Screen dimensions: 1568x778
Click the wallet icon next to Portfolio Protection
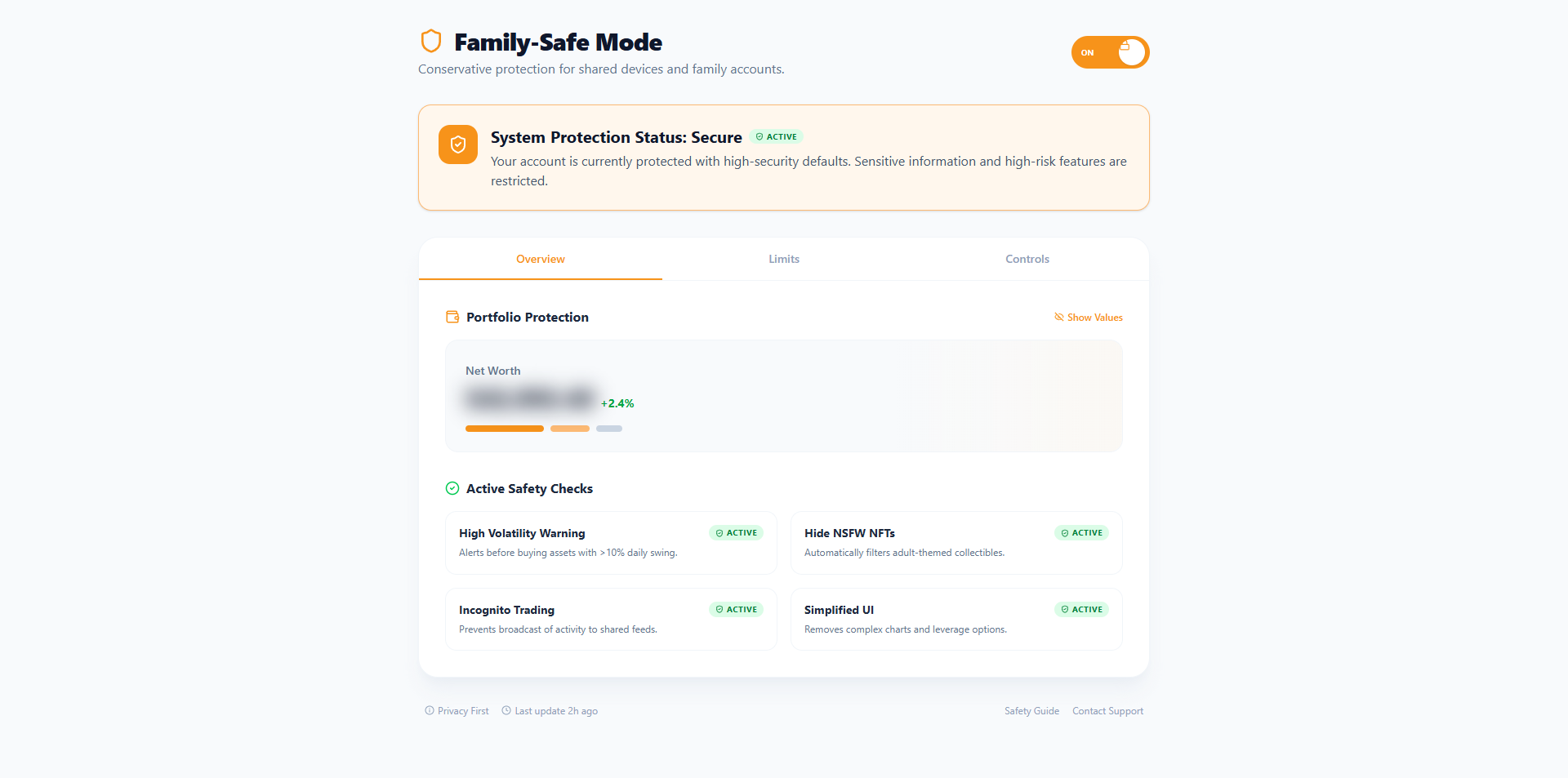(452, 317)
